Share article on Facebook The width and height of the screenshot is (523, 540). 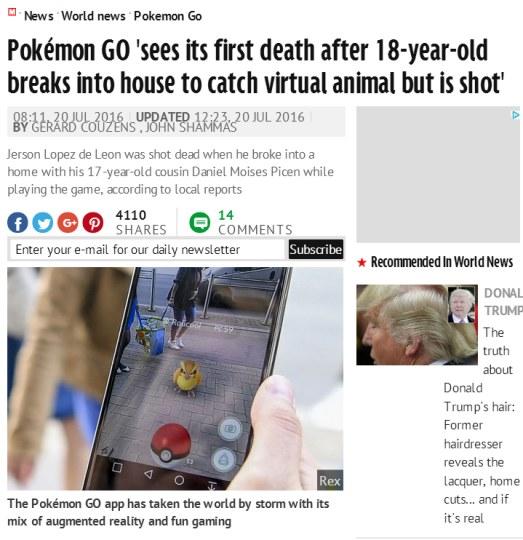pyautogui.click(x=18, y=223)
